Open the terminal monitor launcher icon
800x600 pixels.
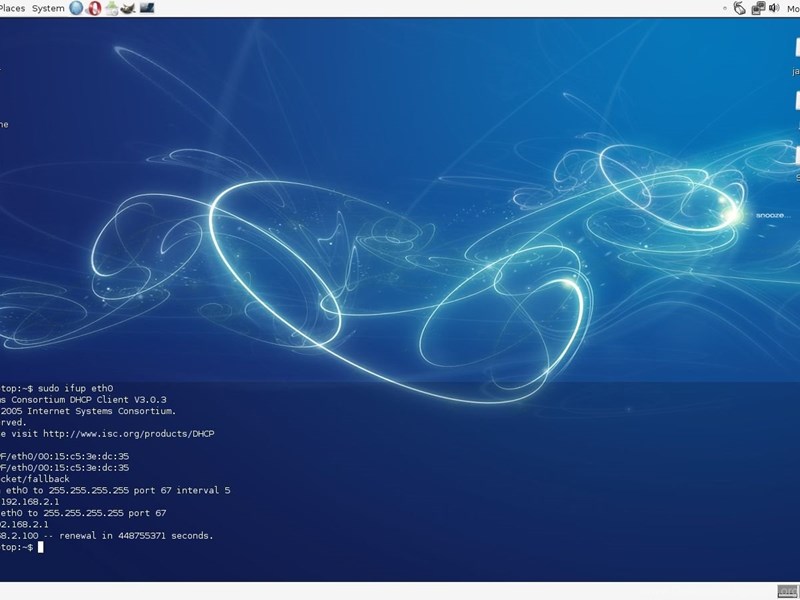point(147,8)
